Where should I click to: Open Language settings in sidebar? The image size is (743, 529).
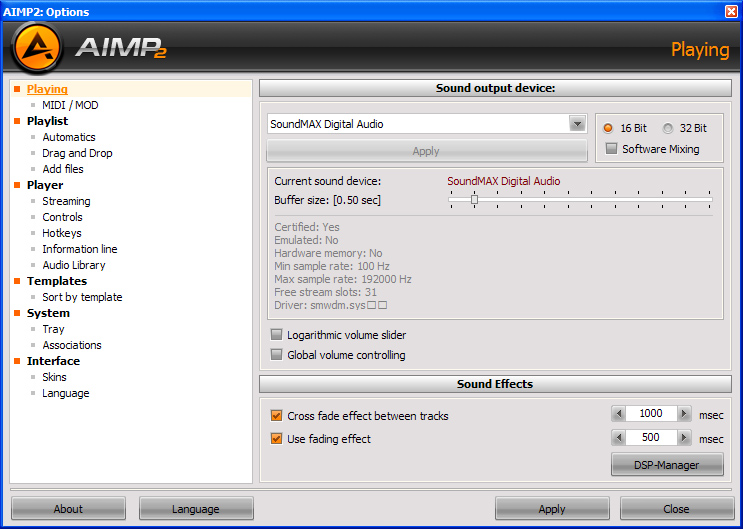pos(66,393)
